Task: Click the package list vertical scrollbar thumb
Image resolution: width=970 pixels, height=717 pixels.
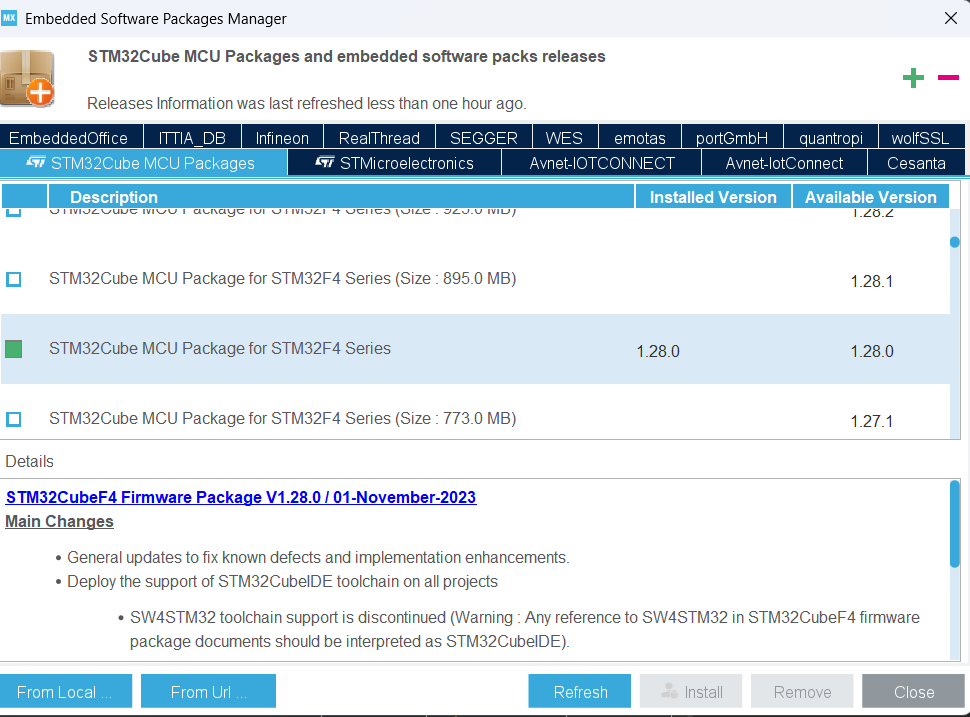Action: pos(955,242)
